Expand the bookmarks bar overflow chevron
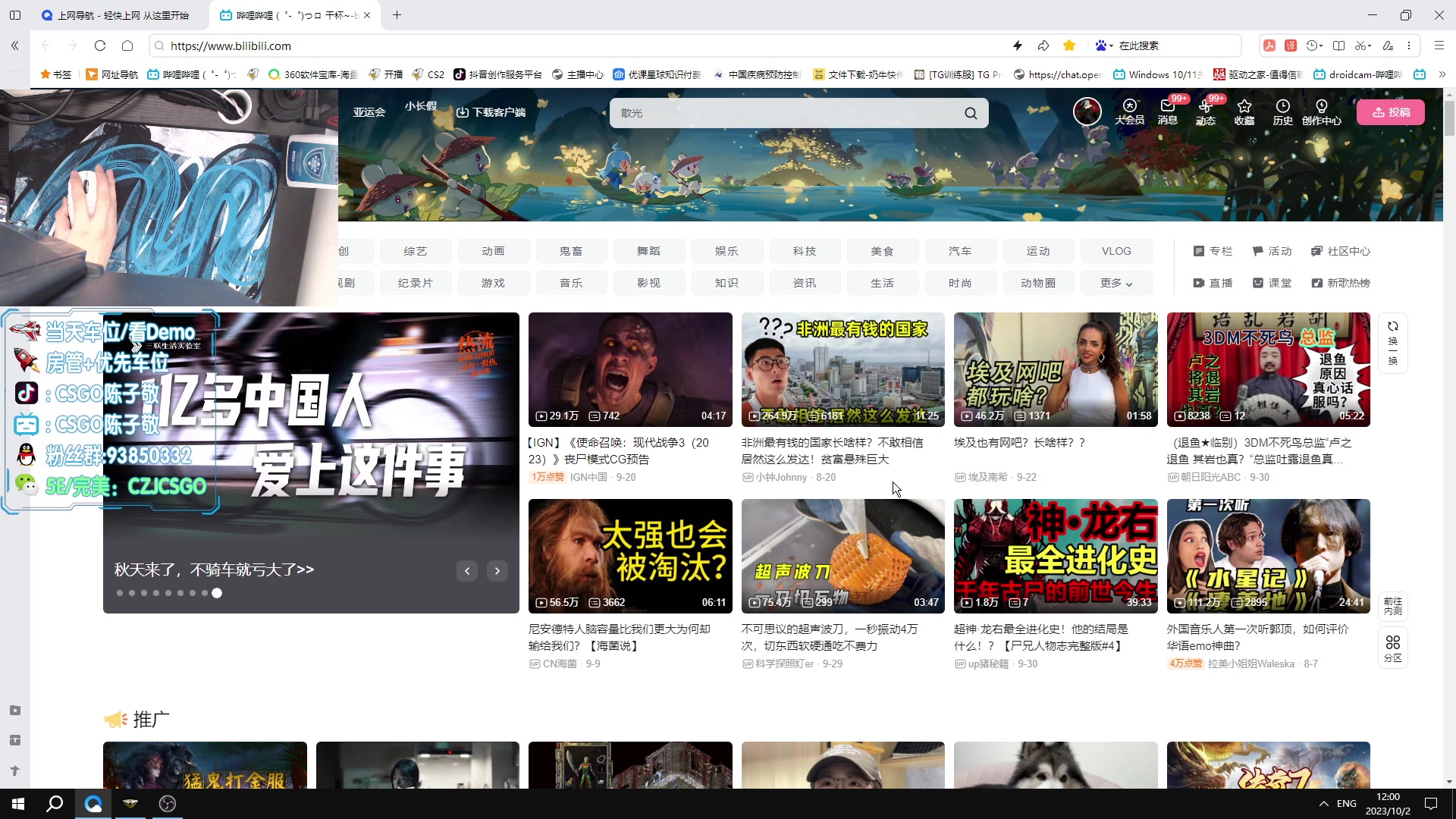This screenshot has width=1456, height=819. 1442,74
